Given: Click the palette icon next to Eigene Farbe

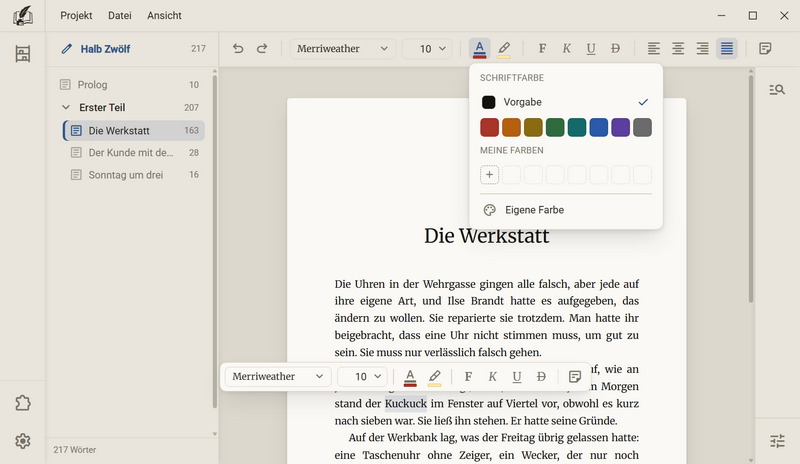Looking at the screenshot, I should click(489, 210).
